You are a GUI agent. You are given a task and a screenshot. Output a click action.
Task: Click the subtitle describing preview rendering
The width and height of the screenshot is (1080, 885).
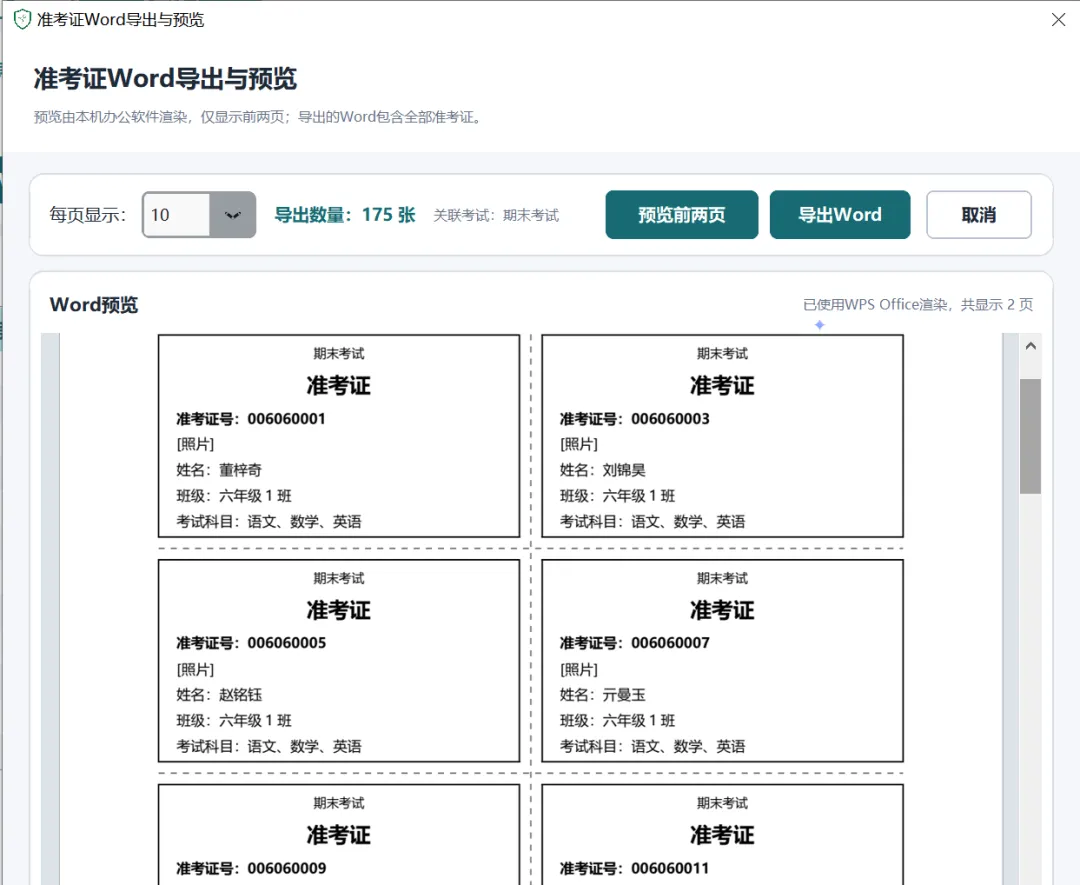click(258, 117)
